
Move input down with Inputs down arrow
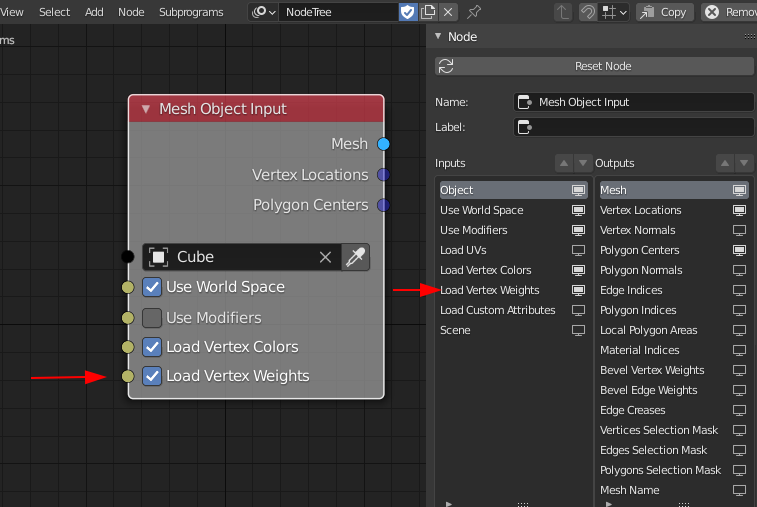[583, 163]
